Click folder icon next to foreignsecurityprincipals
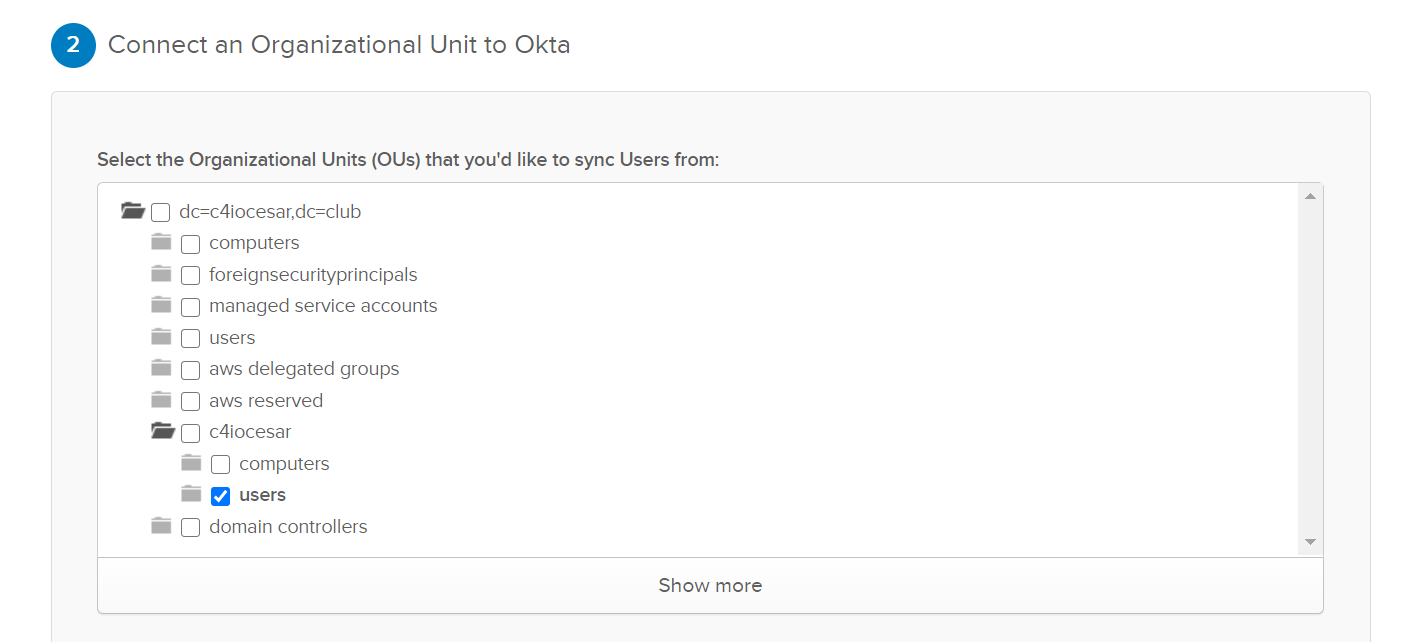 pos(161,274)
